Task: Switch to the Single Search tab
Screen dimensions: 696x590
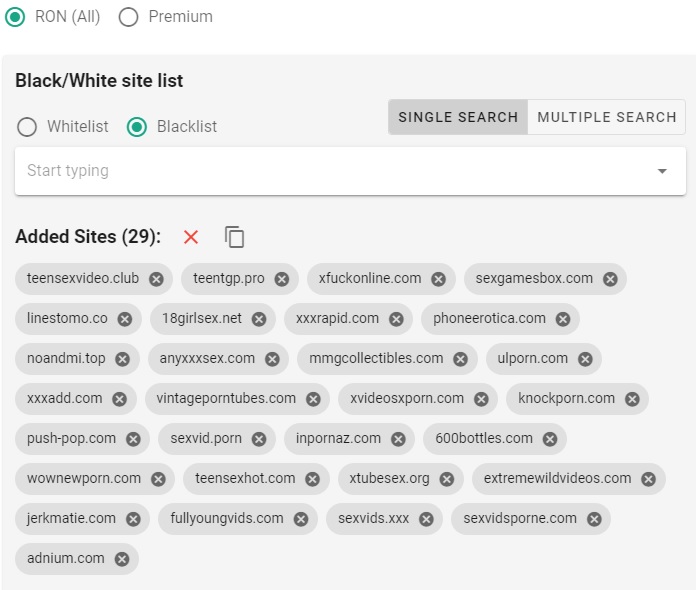Action: point(458,117)
